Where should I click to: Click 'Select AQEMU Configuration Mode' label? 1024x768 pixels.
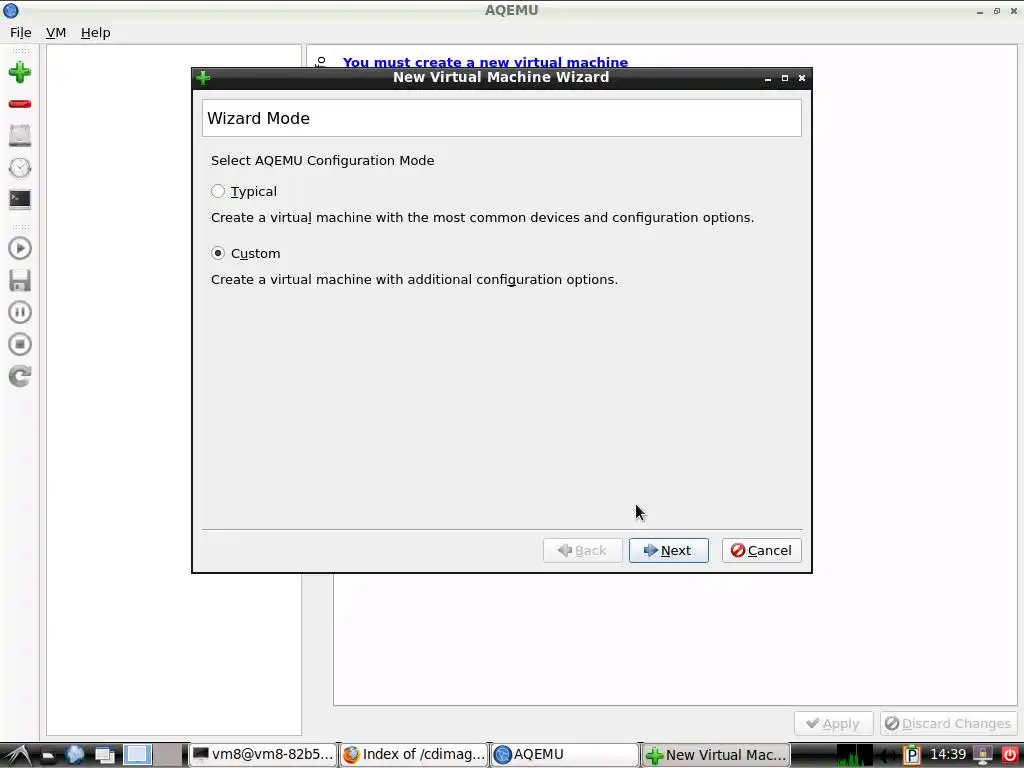click(323, 161)
